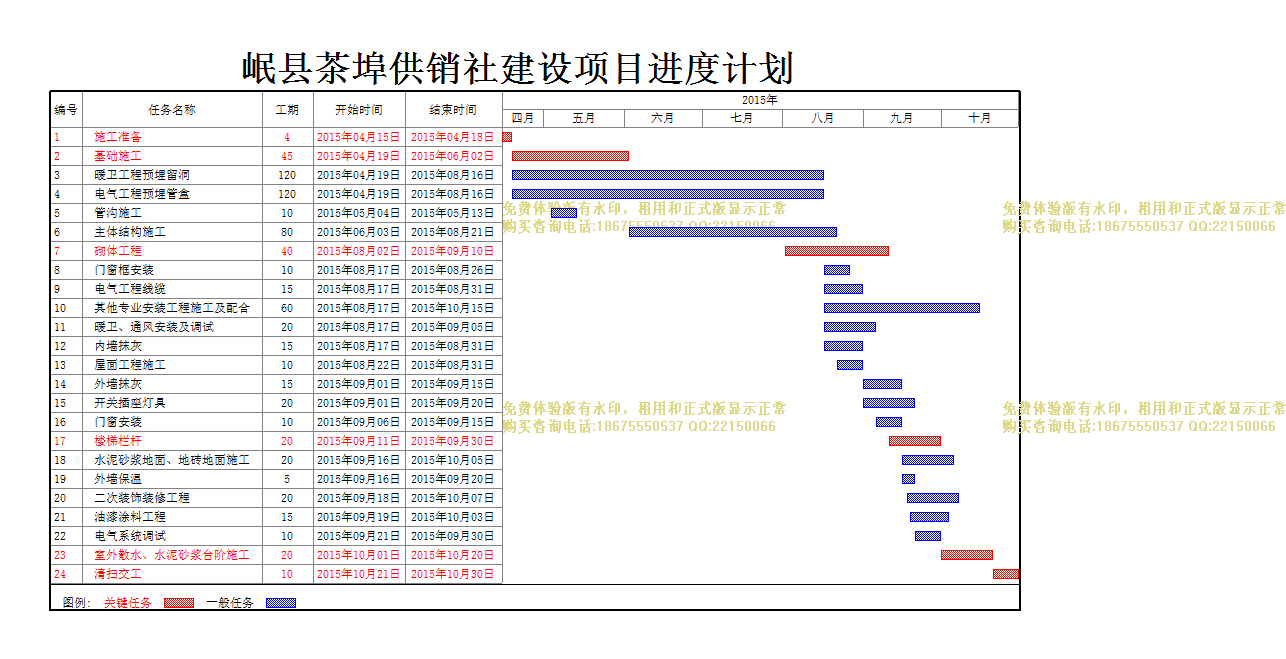Screen dimensions: 1286x659
Task: Click the 九月 month header
Action: (902, 118)
